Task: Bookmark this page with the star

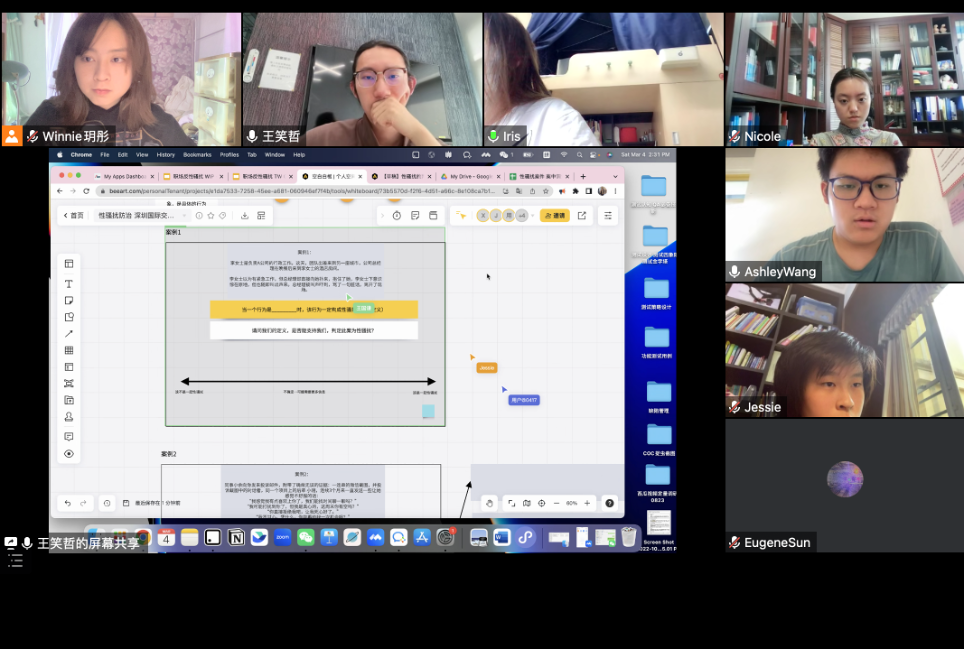Action: click(x=545, y=191)
